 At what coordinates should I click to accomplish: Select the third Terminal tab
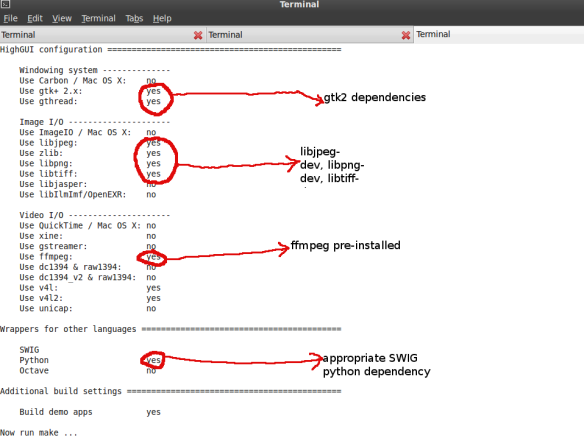tap(499, 35)
